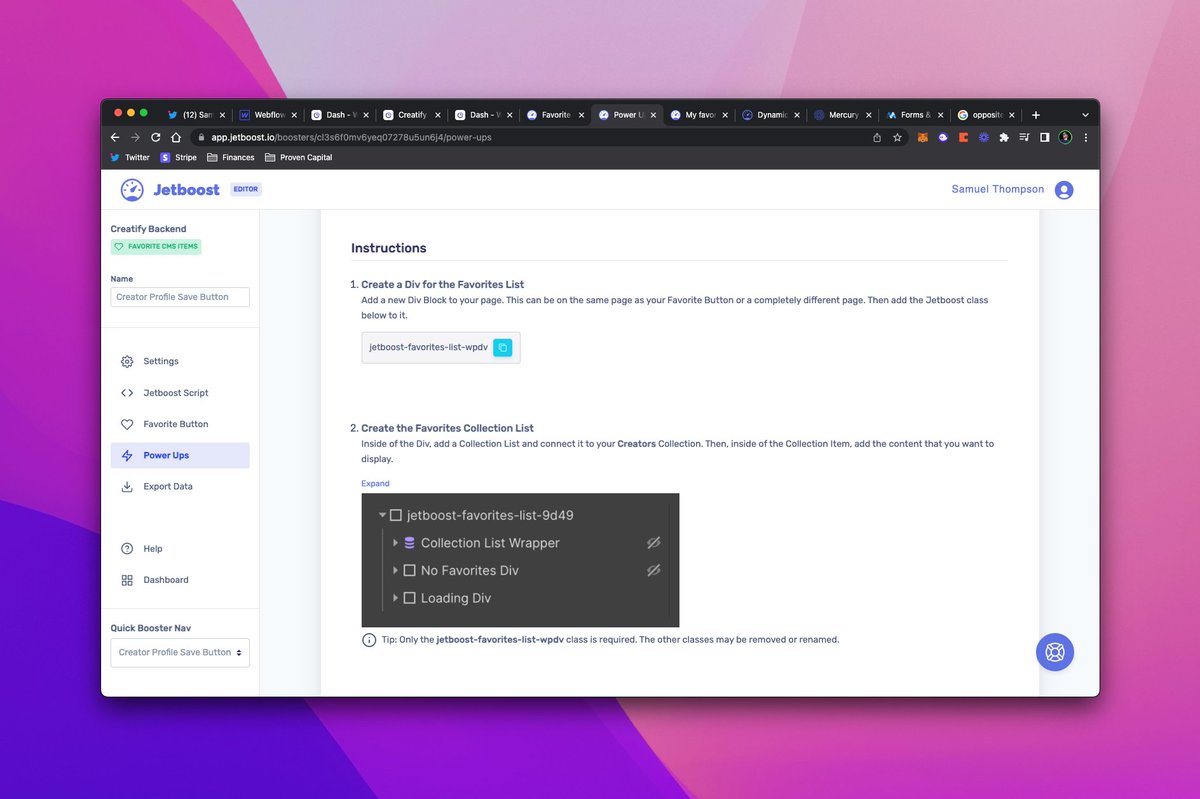Open the blue gear-shaped extension icon
This screenshot has height=799, width=1200.
[x=984, y=137]
